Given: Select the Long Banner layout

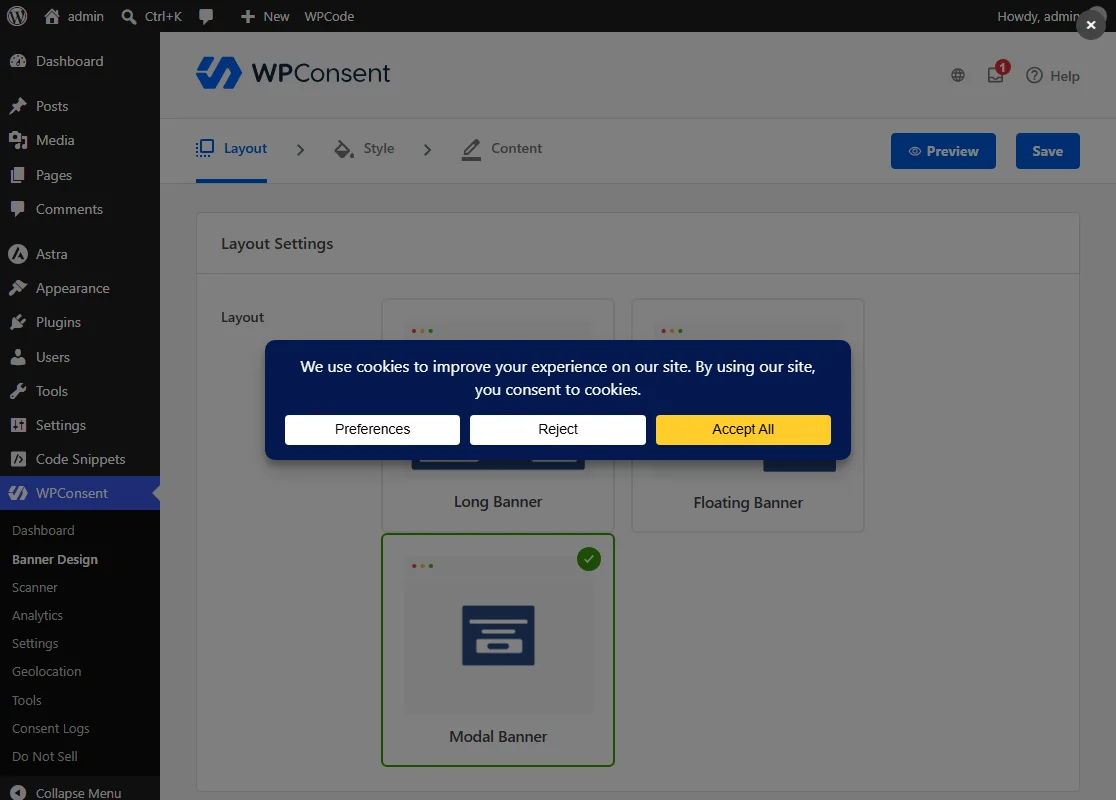Looking at the screenshot, I should click(x=498, y=502).
